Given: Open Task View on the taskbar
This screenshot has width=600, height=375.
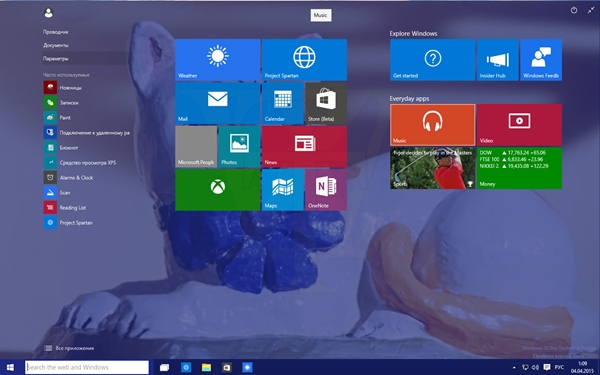Looking at the screenshot, I should click(x=164, y=367).
